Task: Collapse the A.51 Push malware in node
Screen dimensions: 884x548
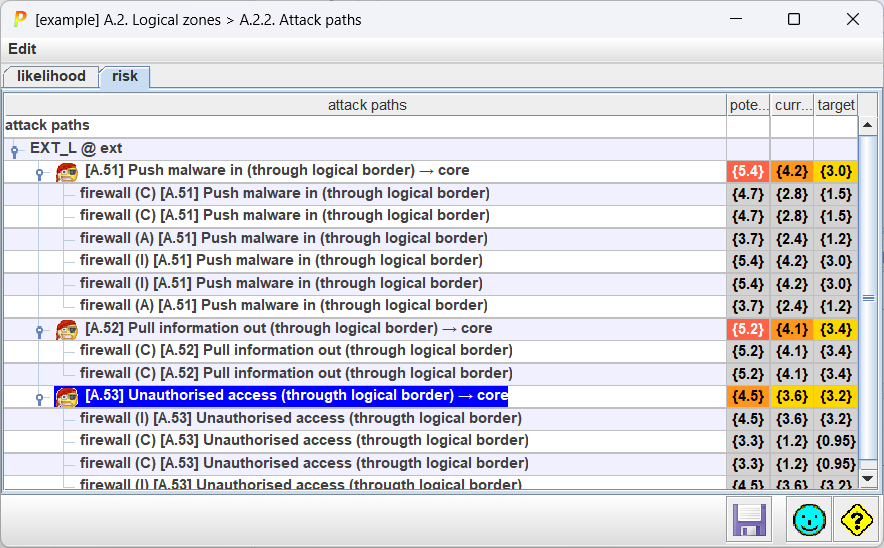Action: pyautogui.click(x=39, y=173)
